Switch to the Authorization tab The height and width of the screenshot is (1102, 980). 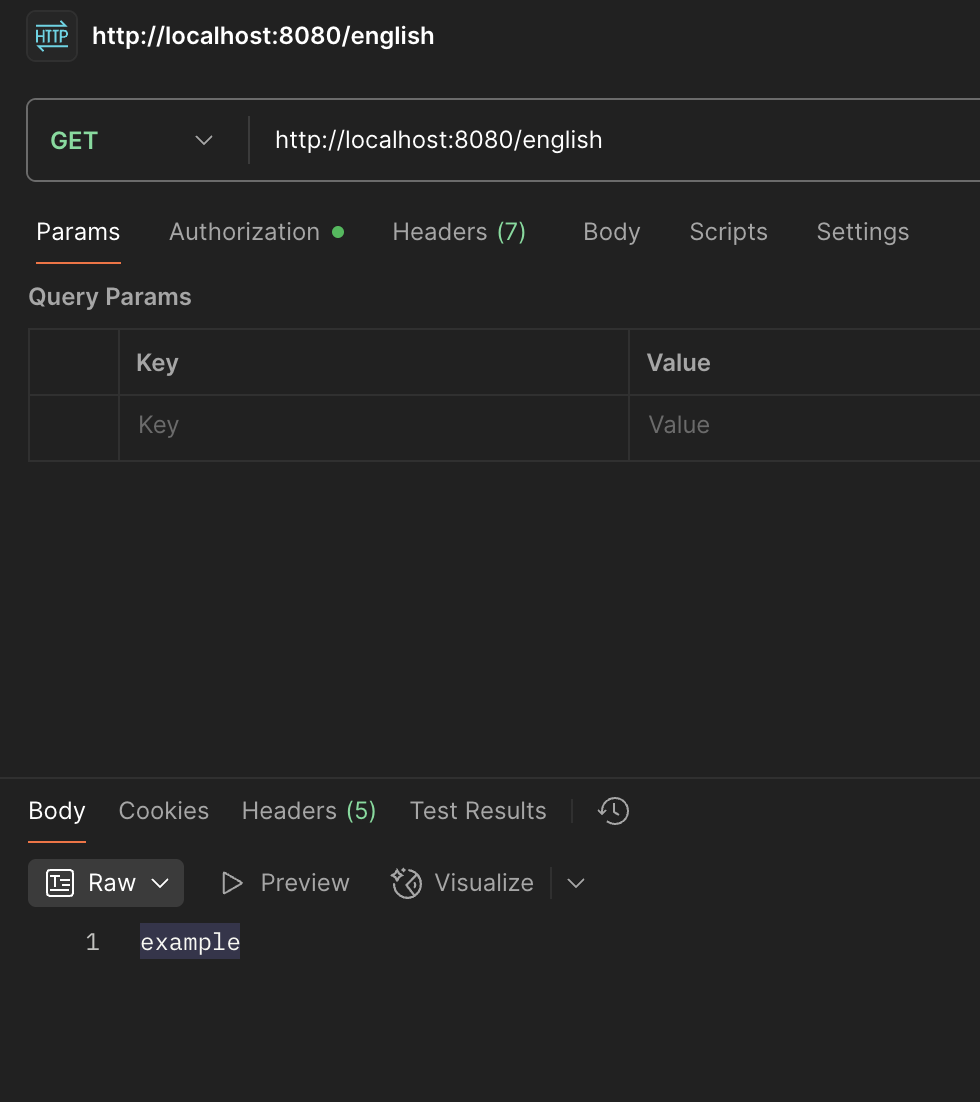[245, 232]
